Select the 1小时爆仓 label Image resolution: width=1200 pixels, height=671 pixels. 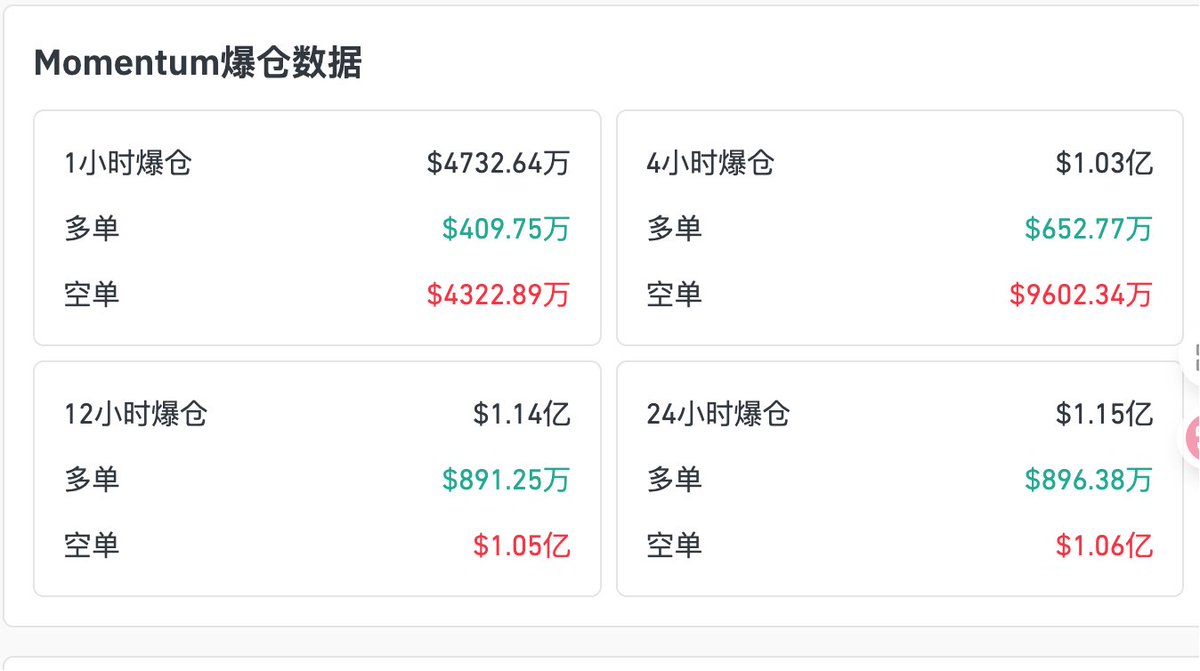(128, 163)
